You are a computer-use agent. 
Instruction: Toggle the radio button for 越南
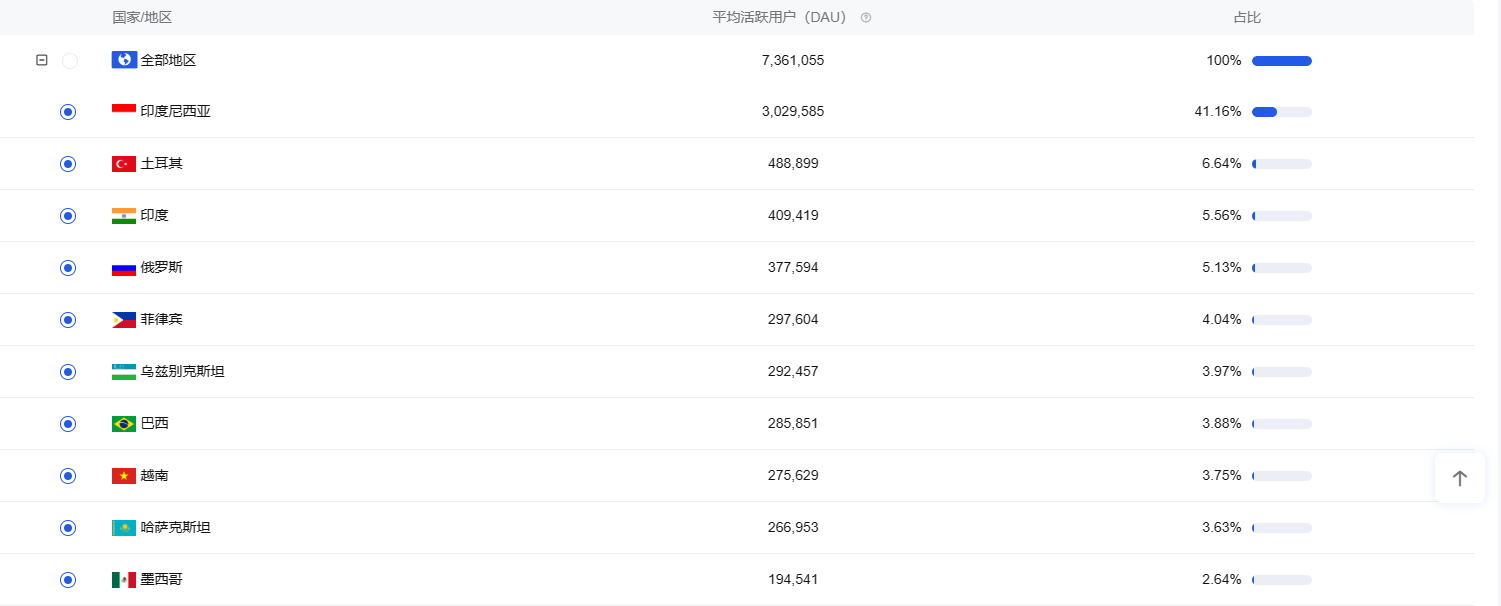pos(68,476)
